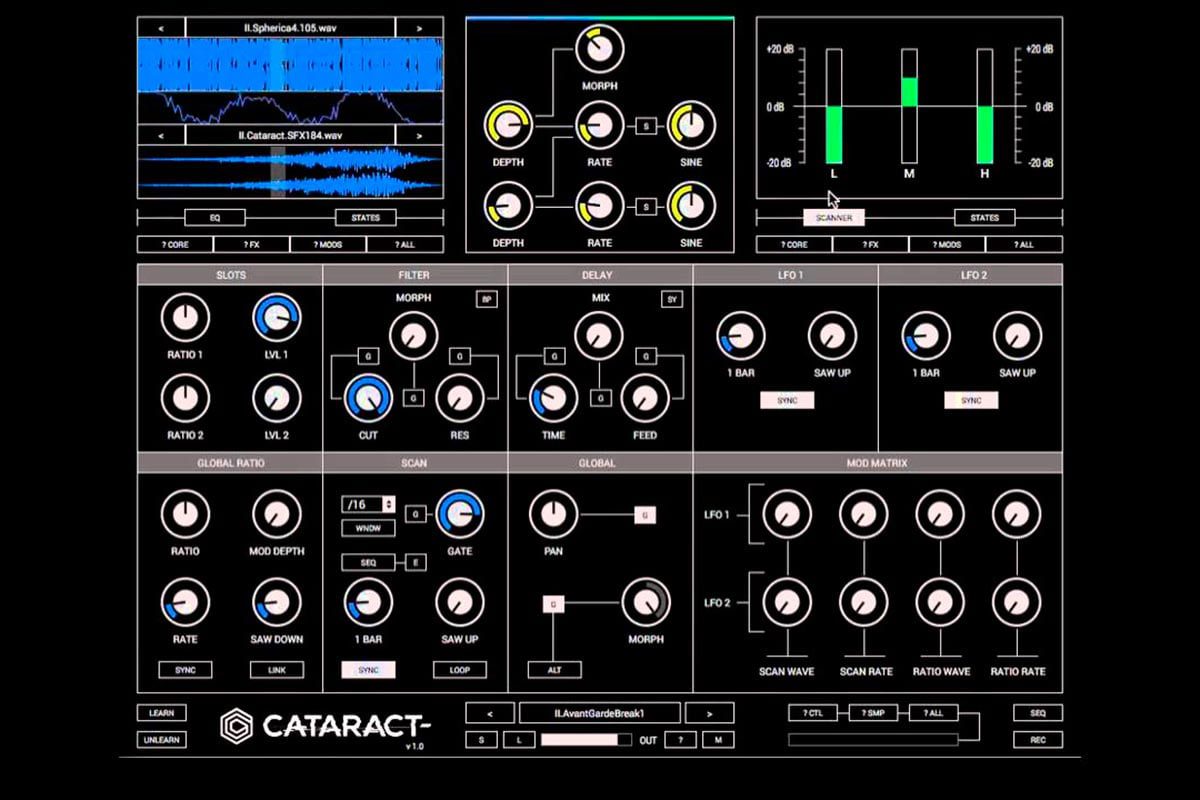Open the /16 division dropdown in SCAN
Viewport: 1200px width, 800px height.
click(368, 505)
